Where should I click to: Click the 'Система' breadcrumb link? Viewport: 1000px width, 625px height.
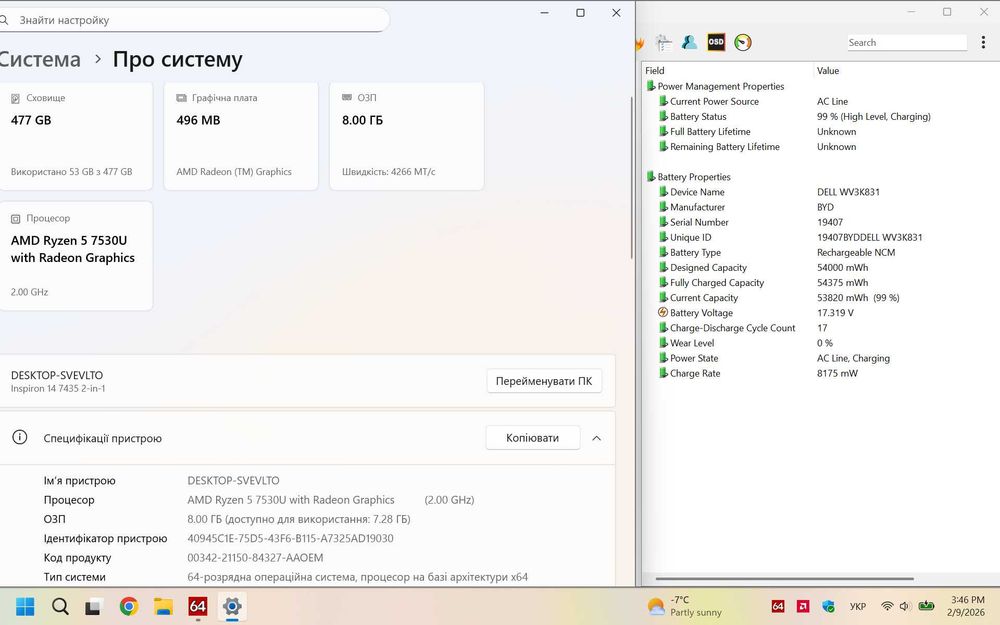point(40,59)
